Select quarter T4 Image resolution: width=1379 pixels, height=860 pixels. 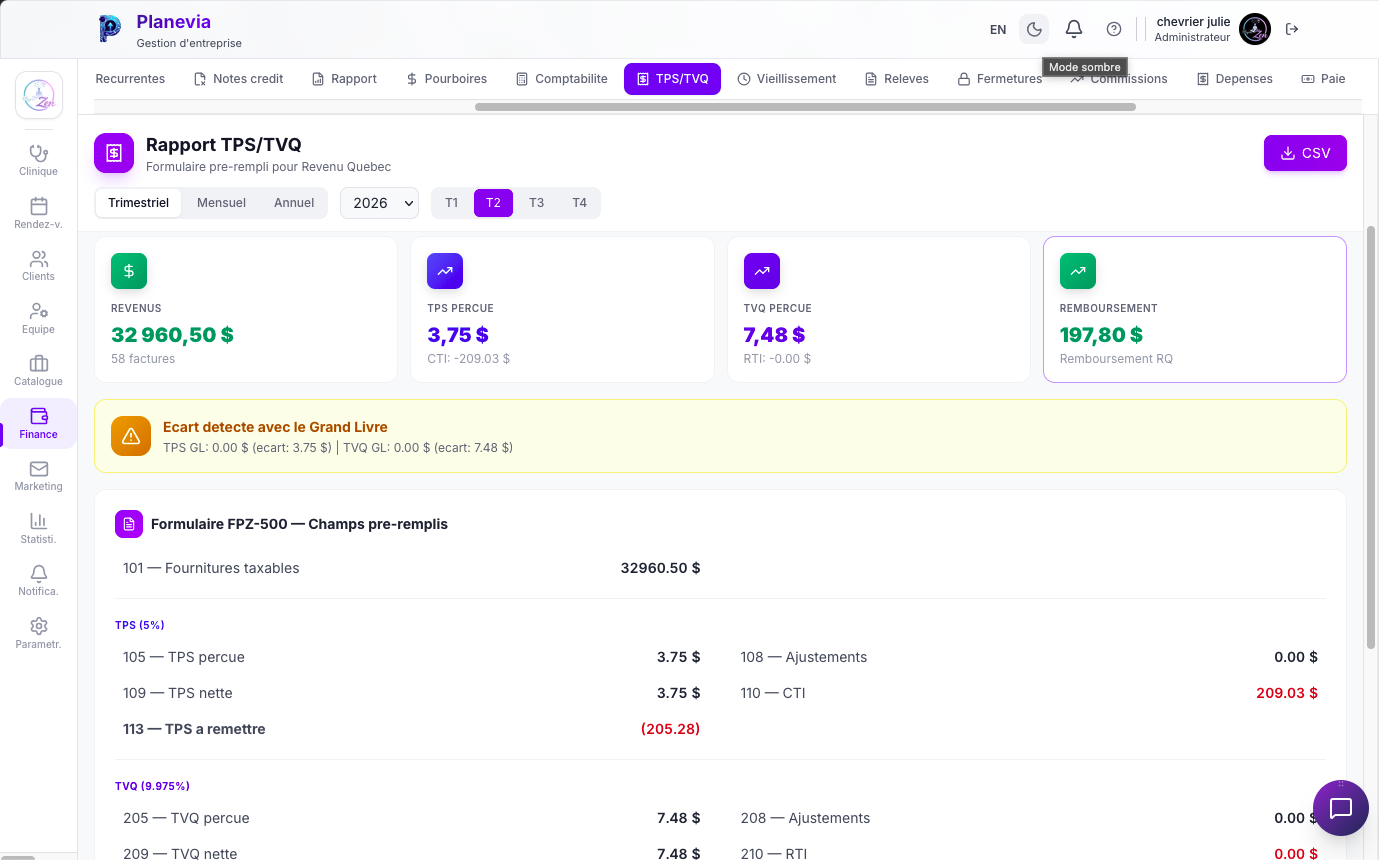click(579, 203)
